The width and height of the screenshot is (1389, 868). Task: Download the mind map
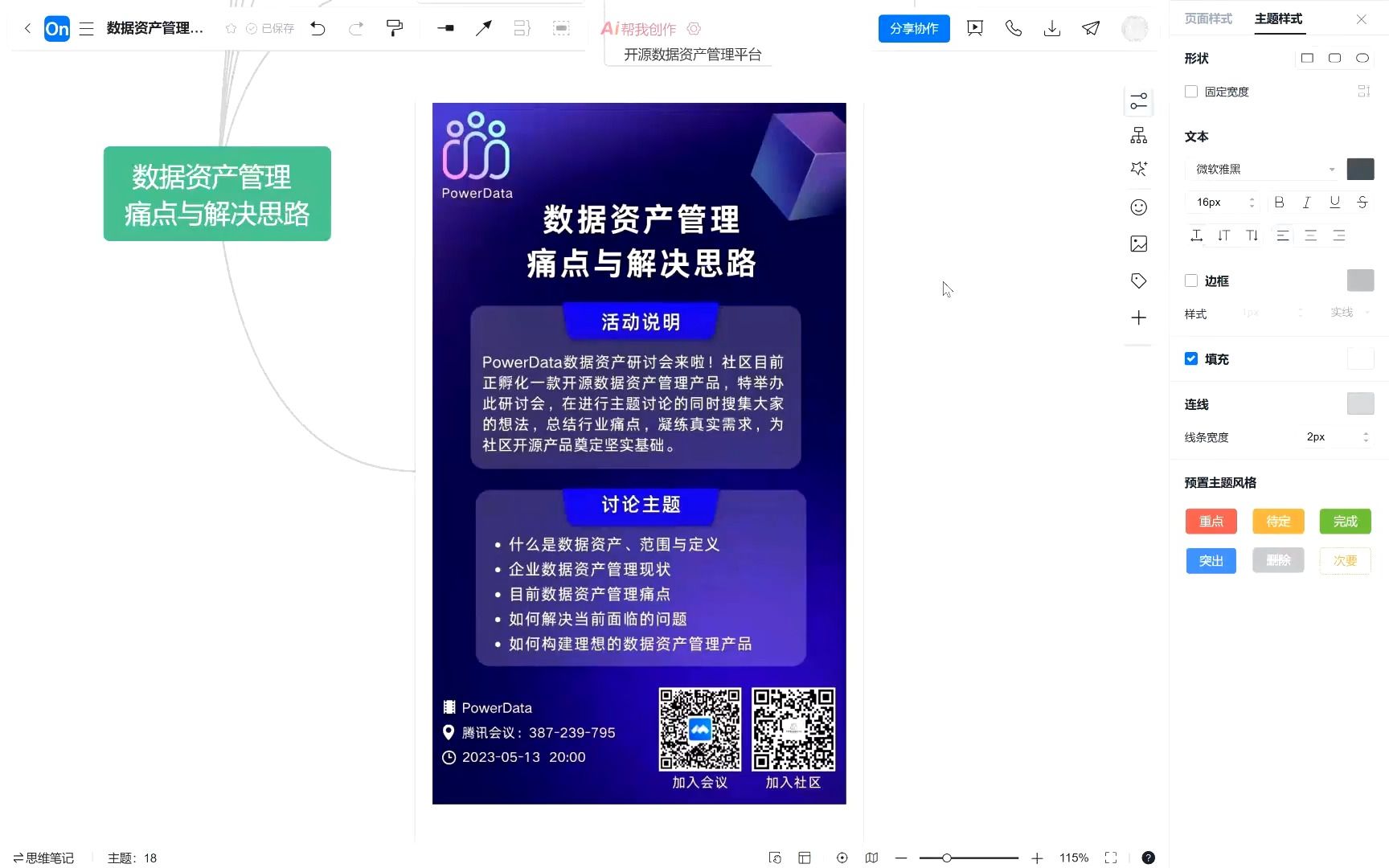pyautogui.click(x=1052, y=29)
